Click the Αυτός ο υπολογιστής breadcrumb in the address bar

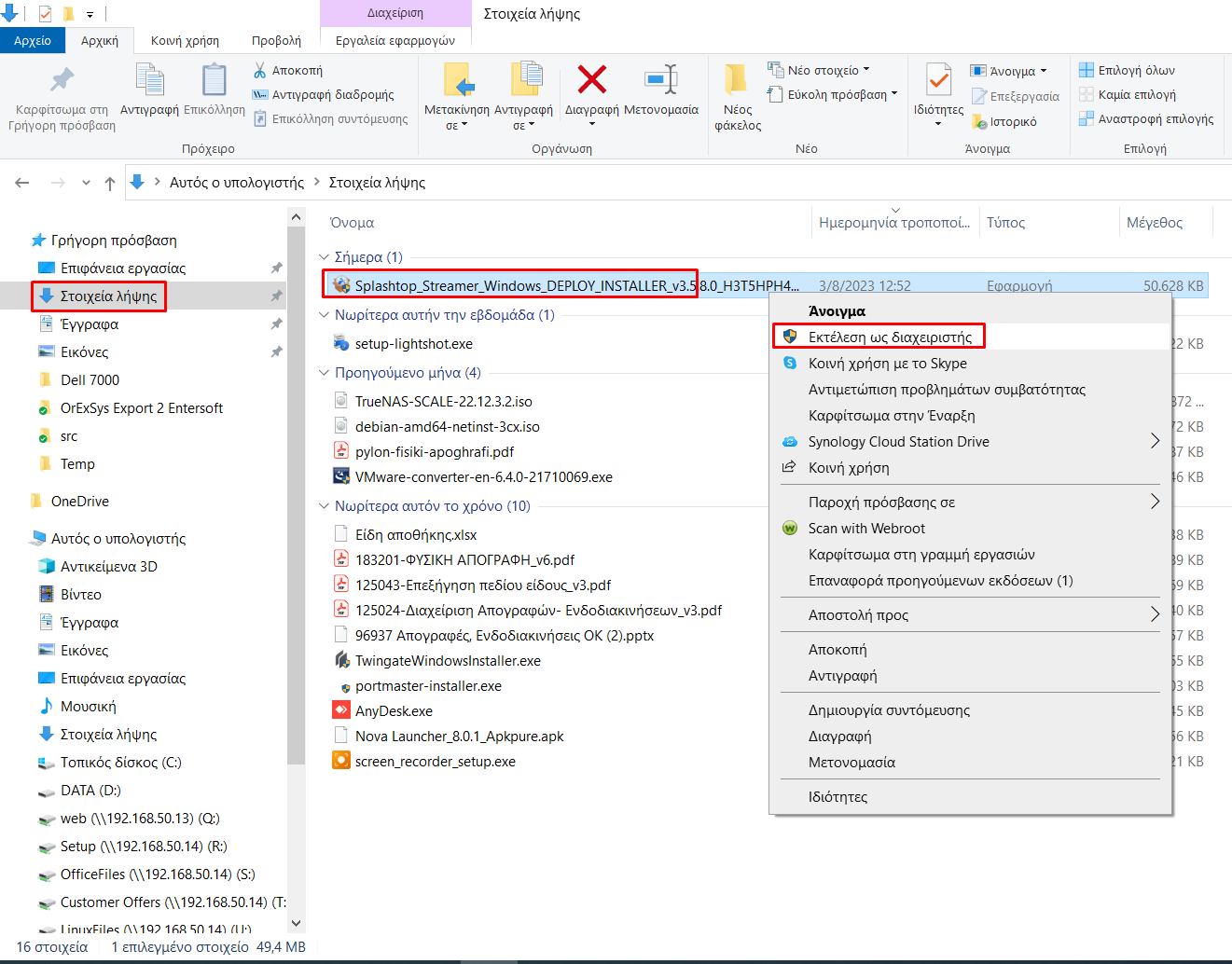(237, 183)
